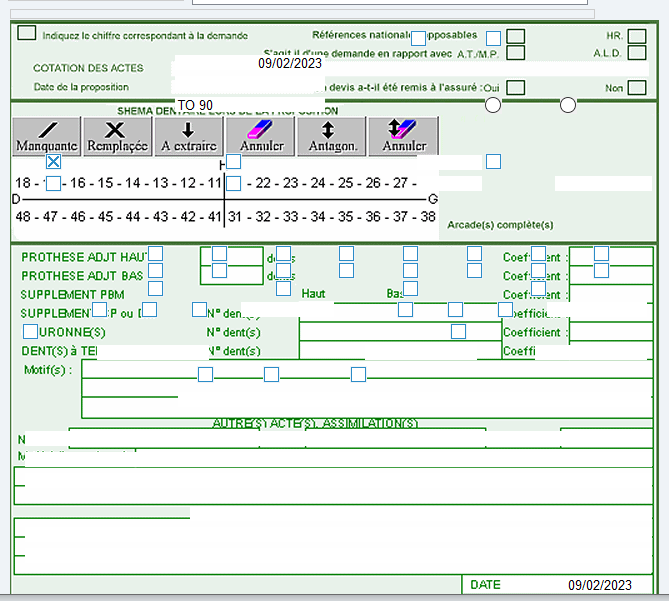Image resolution: width=669 pixels, height=601 pixels.
Task: Click the Annuler button with arrow and eraser
Action: (x=403, y=136)
